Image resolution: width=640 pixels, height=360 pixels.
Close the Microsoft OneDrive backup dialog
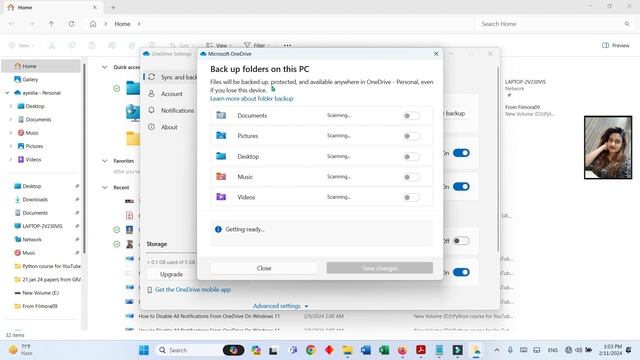point(436,53)
